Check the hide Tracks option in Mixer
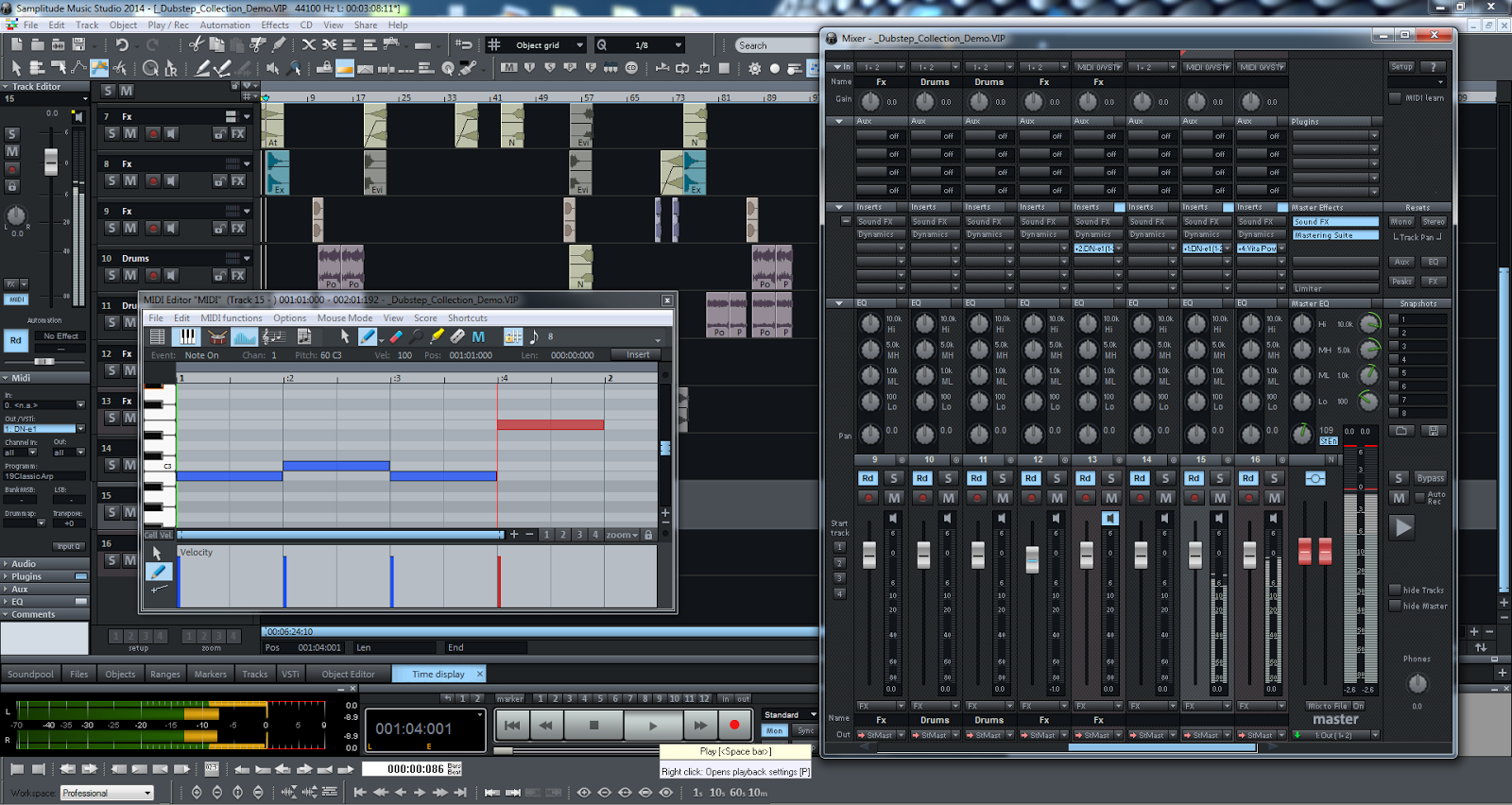This screenshot has width=1512, height=805. pos(1395,590)
